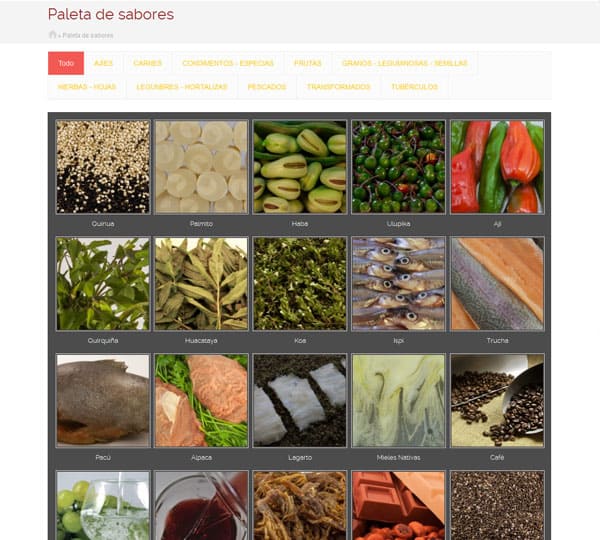Open the Mieles Nativas link
Screen dimensions: 600x540
398,457
